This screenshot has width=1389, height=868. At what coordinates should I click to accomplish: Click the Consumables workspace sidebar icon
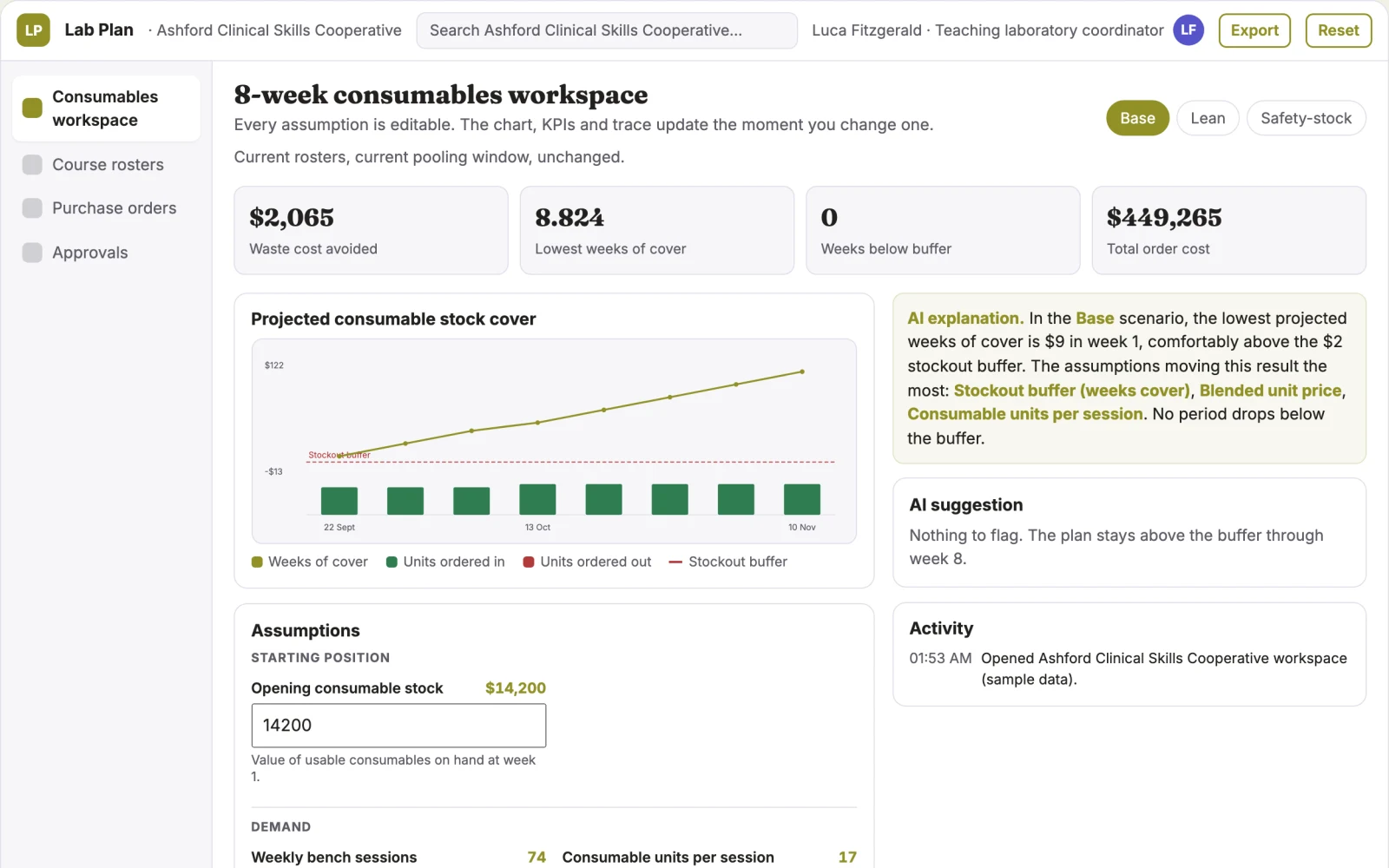tap(32, 108)
